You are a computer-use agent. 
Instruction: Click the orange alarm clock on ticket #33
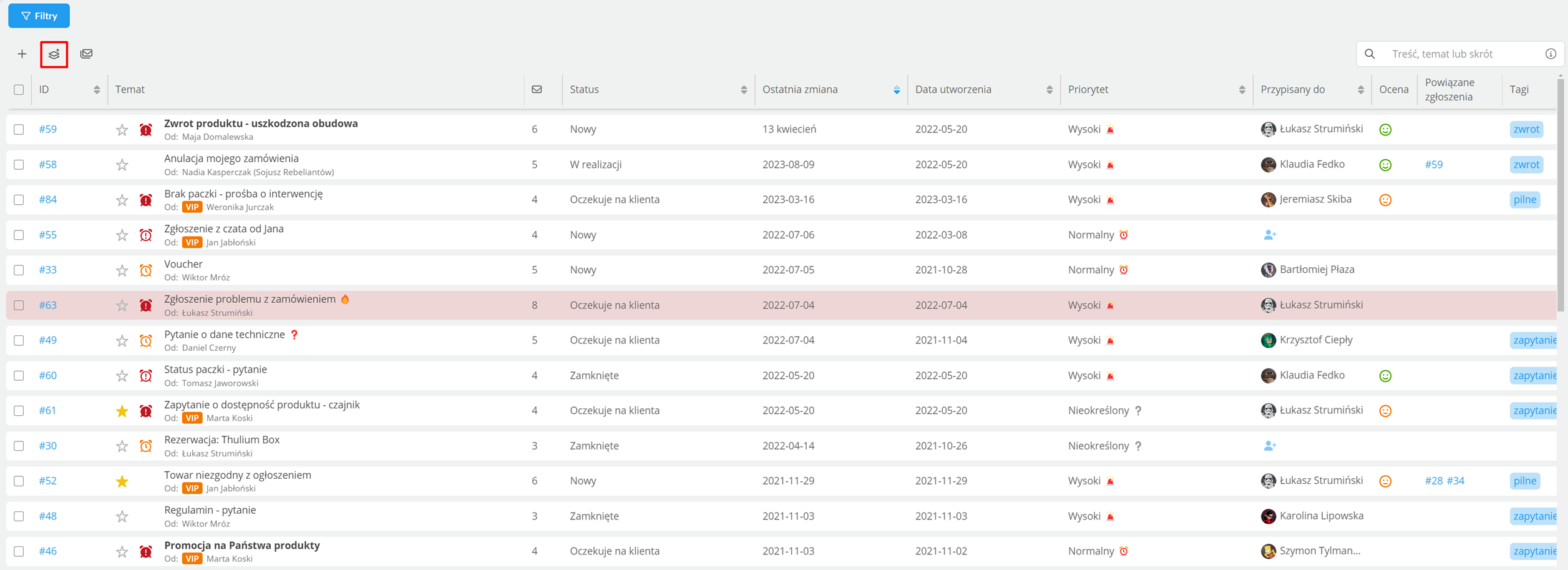click(x=145, y=270)
